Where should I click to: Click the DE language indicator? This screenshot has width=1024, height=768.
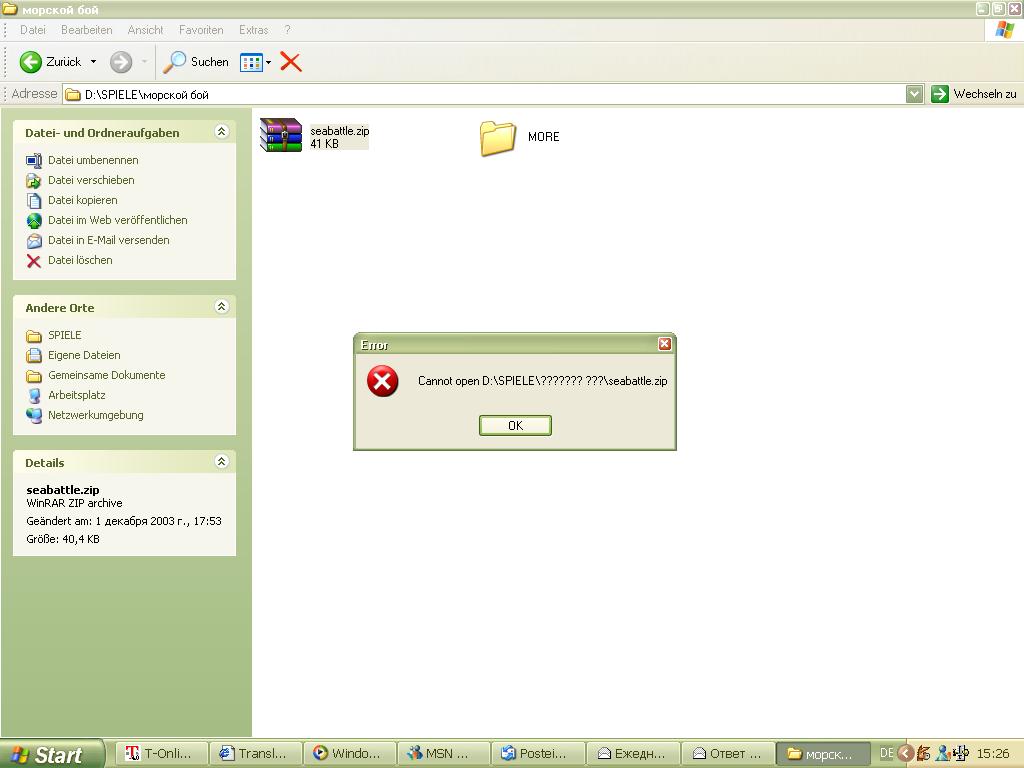click(886, 753)
